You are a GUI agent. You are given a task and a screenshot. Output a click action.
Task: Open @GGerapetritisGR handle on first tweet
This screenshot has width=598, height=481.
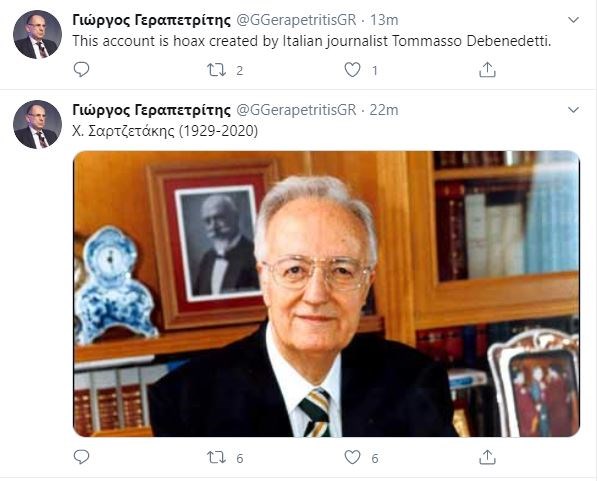point(296,20)
